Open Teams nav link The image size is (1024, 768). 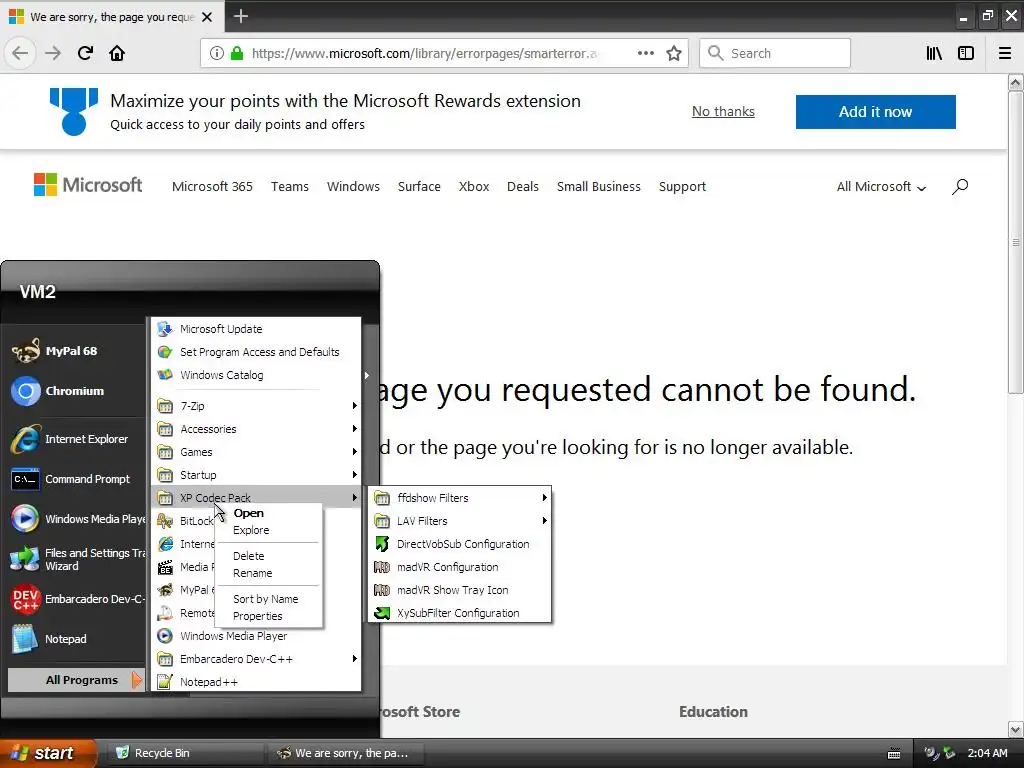(x=290, y=187)
